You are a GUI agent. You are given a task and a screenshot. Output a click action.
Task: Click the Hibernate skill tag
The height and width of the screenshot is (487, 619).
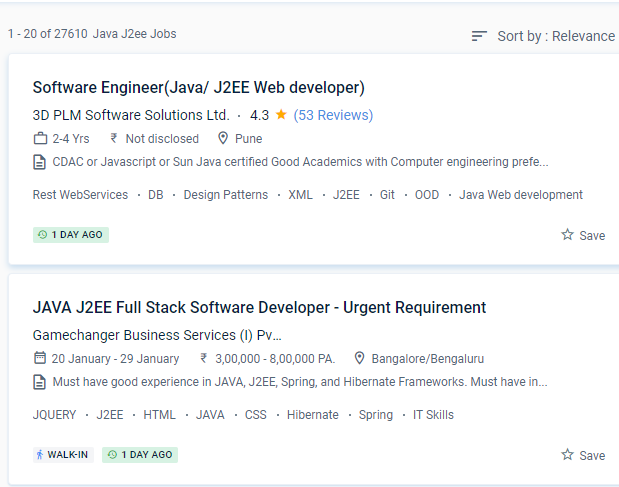tap(312, 414)
